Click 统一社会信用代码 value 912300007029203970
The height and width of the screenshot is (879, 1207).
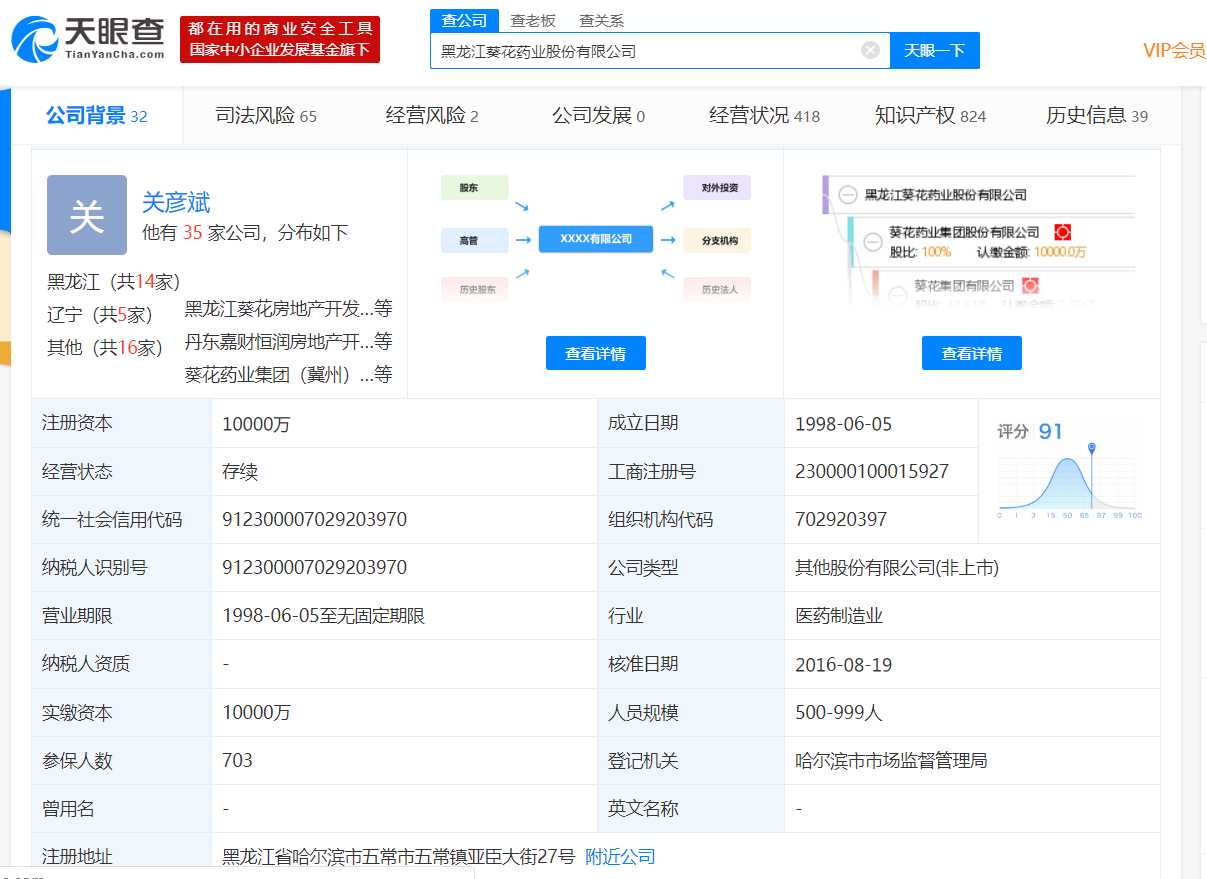point(314,520)
